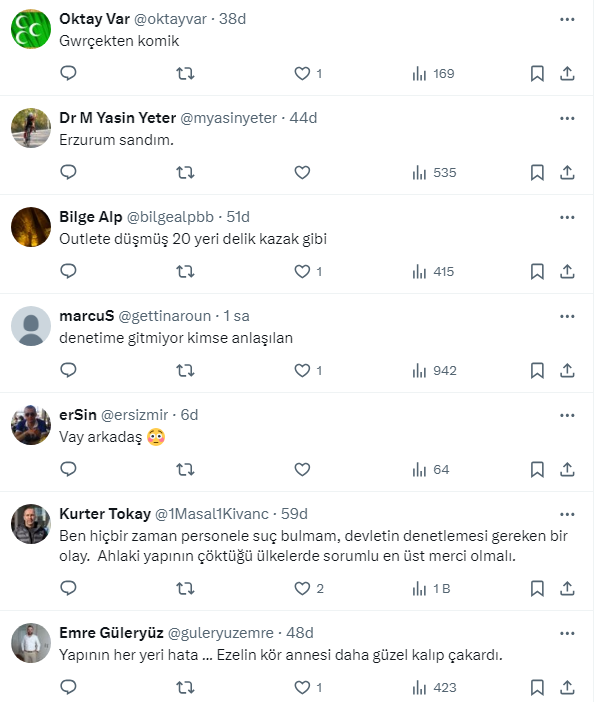Open more options menu on Kurter Tokay's tweet
Image resolution: width=604 pixels, height=702 pixels.
coord(567,513)
